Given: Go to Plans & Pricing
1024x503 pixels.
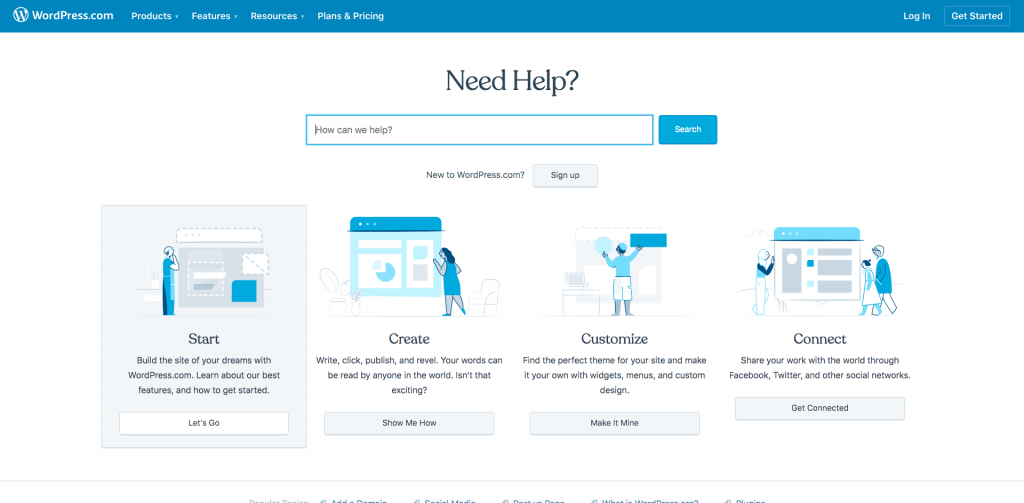Looking at the screenshot, I should coord(351,16).
